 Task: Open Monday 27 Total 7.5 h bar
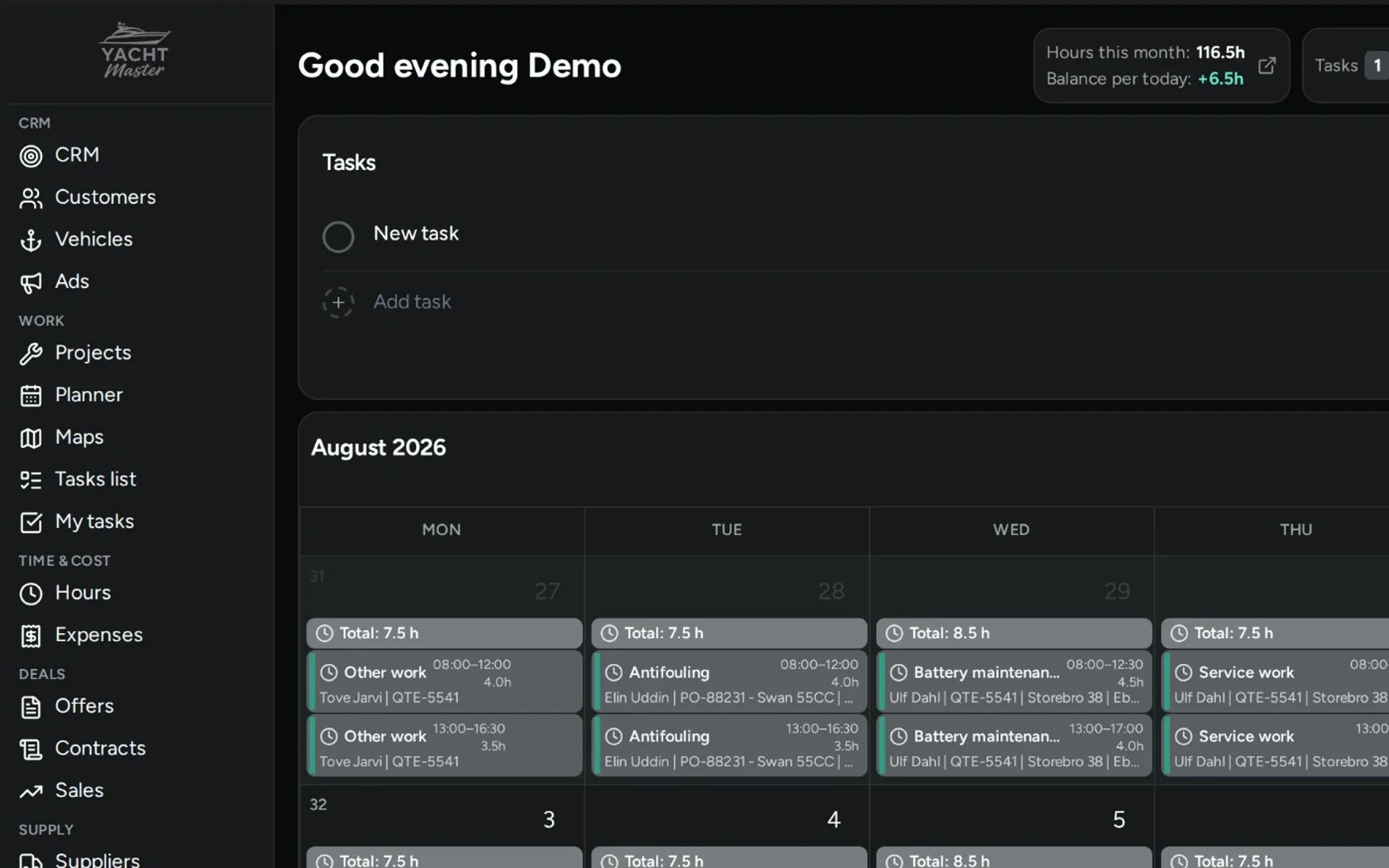[444, 633]
